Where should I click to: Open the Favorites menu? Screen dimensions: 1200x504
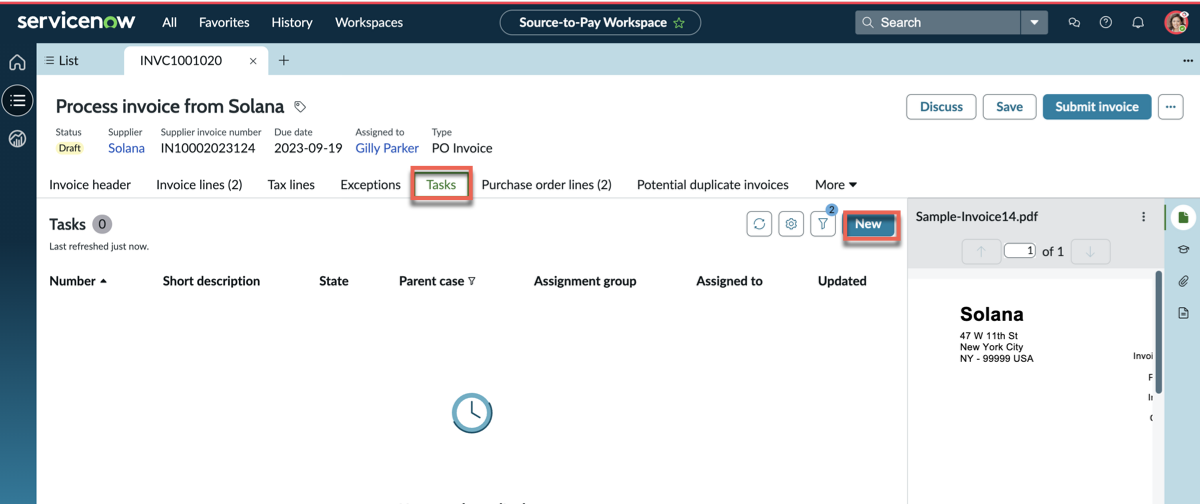(x=224, y=22)
